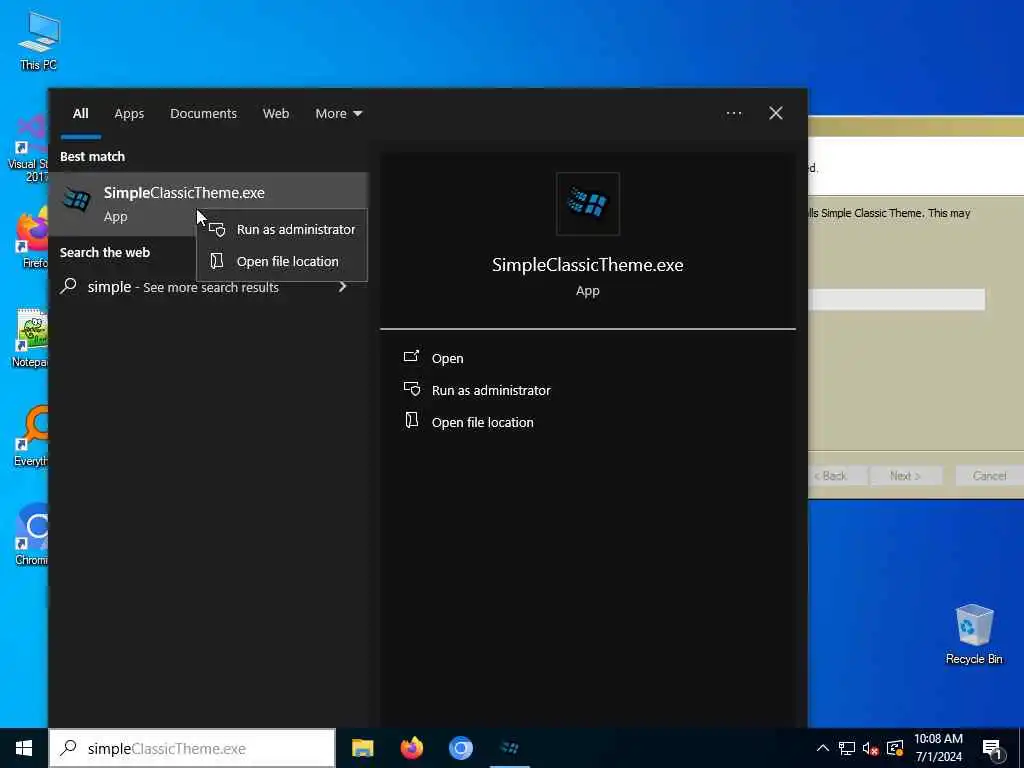
Task: Select the All search tab
Action: [x=80, y=114]
